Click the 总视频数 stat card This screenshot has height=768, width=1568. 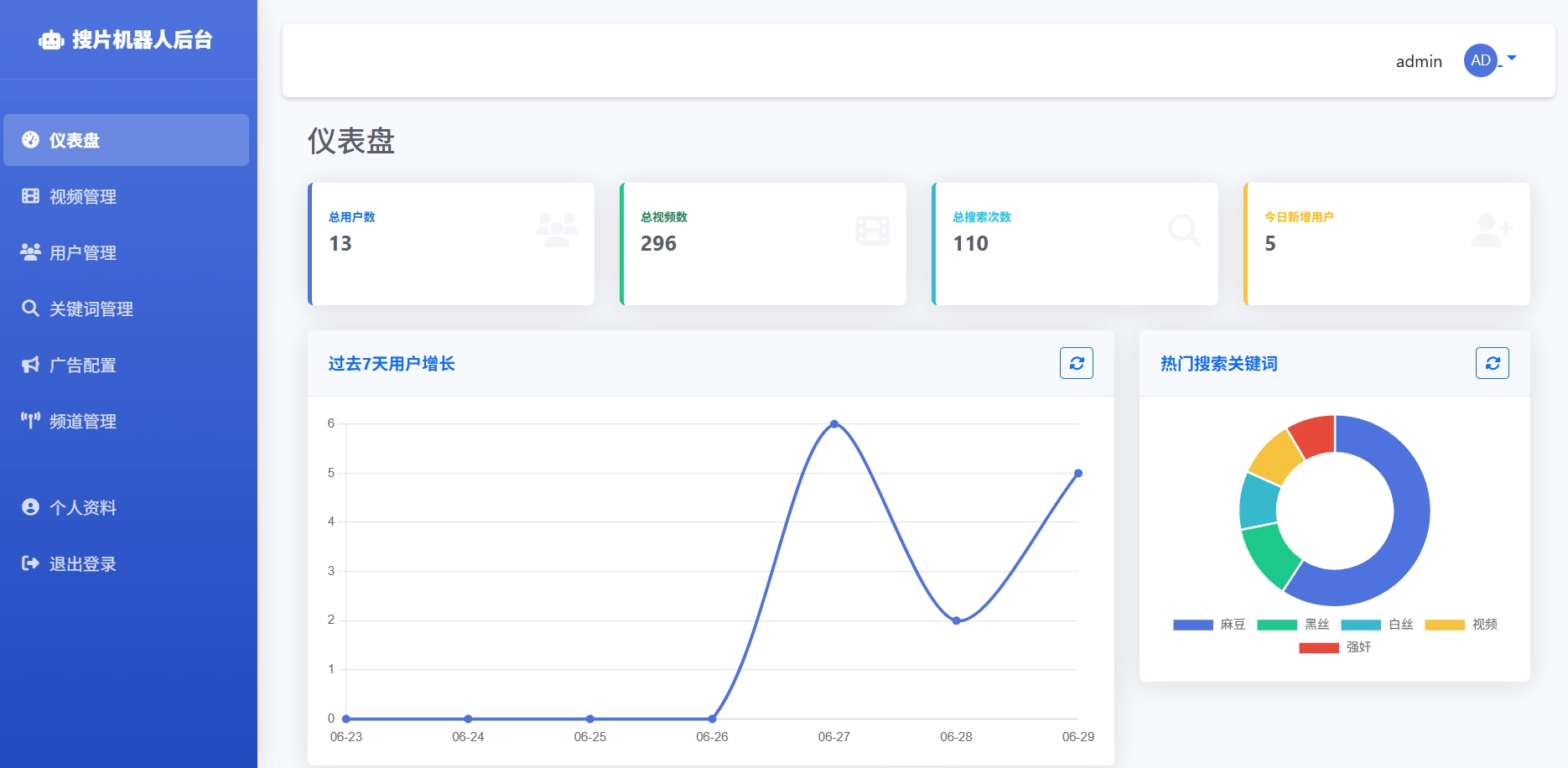[x=763, y=244]
